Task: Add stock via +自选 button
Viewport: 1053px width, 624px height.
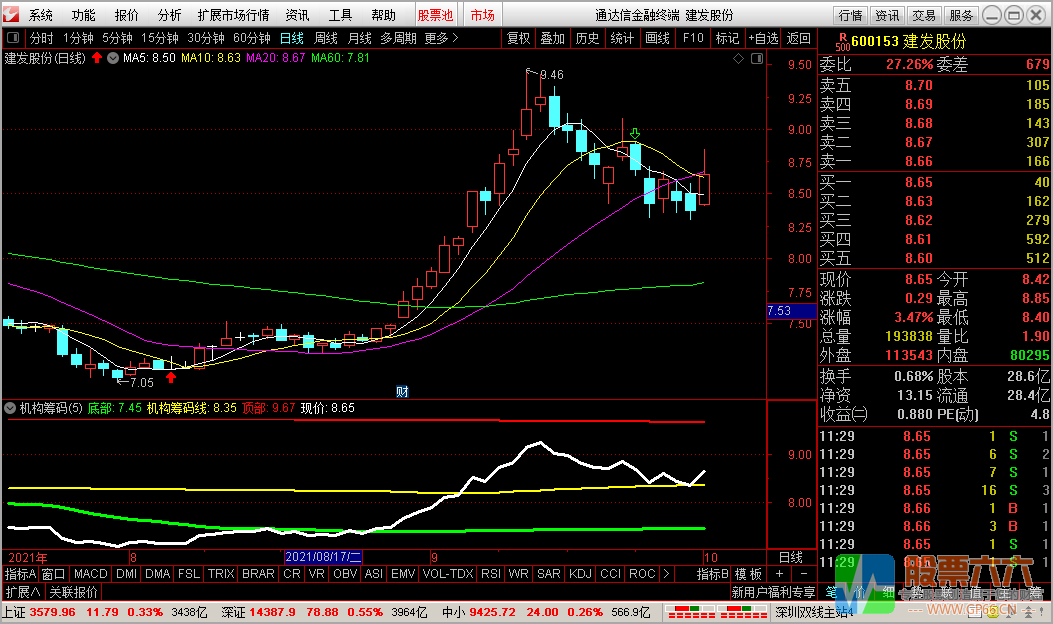Action: [x=763, y=38]
